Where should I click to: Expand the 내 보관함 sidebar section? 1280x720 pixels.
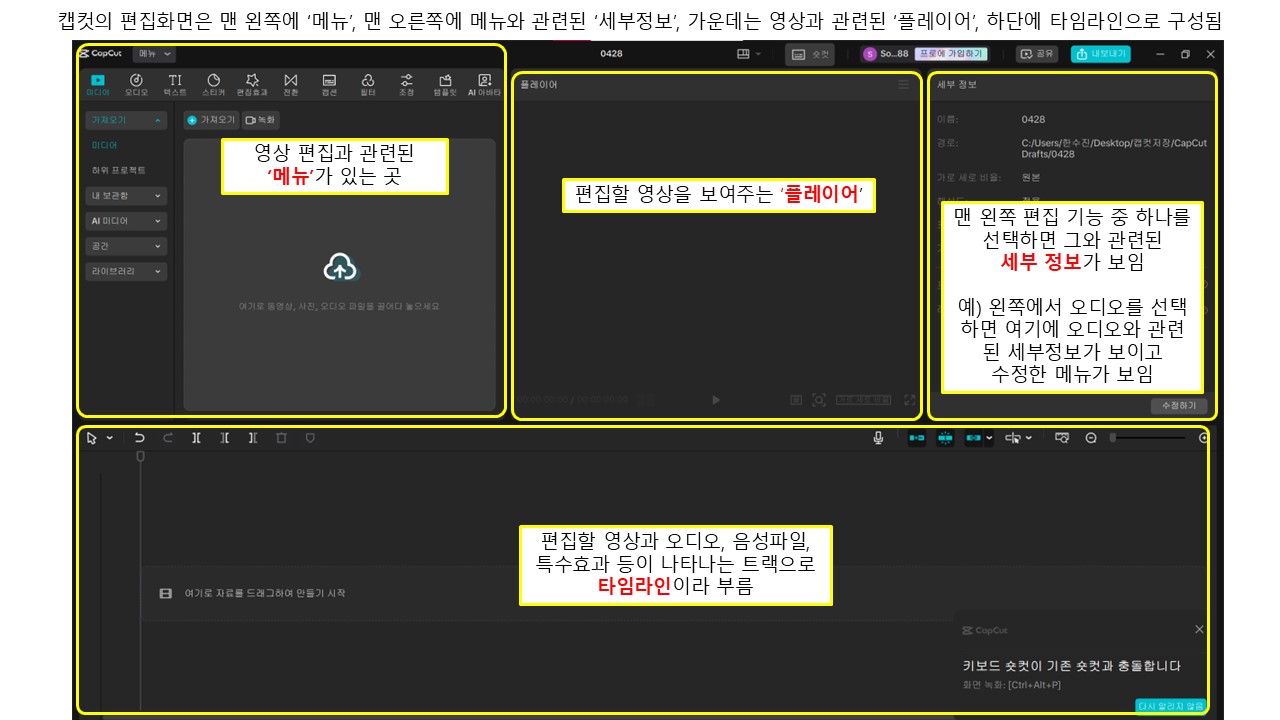pos(125,195)
